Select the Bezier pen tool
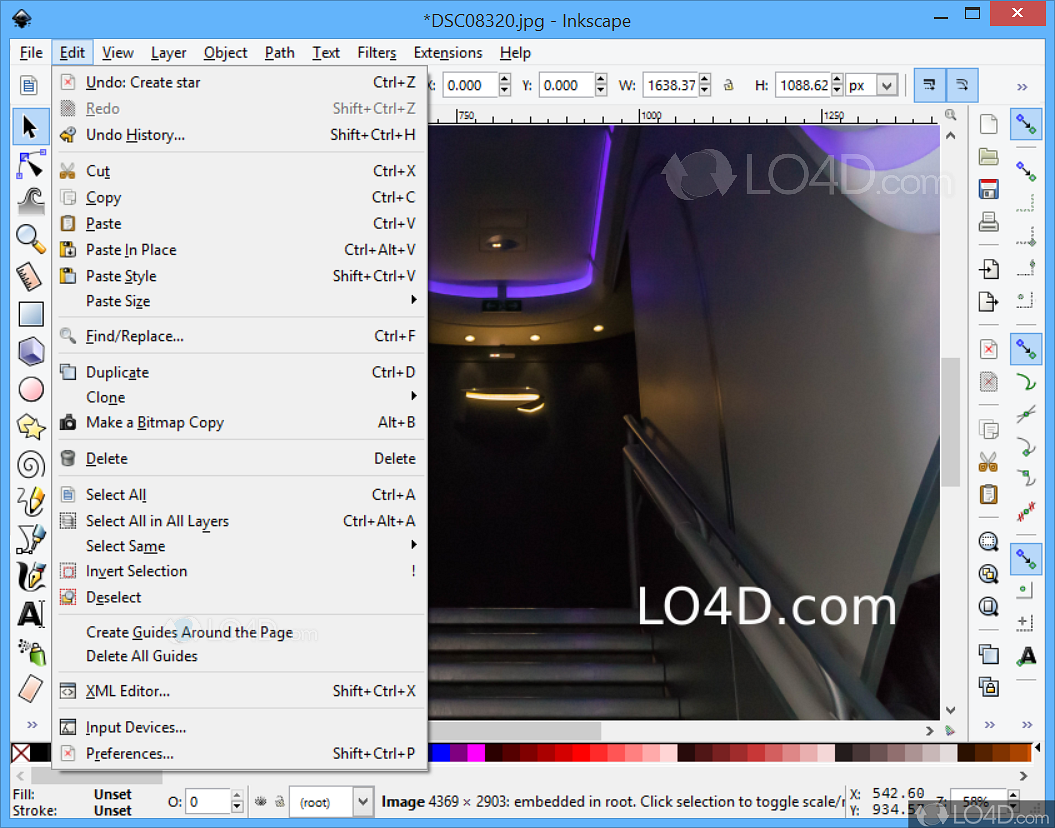 pos(30,539)
